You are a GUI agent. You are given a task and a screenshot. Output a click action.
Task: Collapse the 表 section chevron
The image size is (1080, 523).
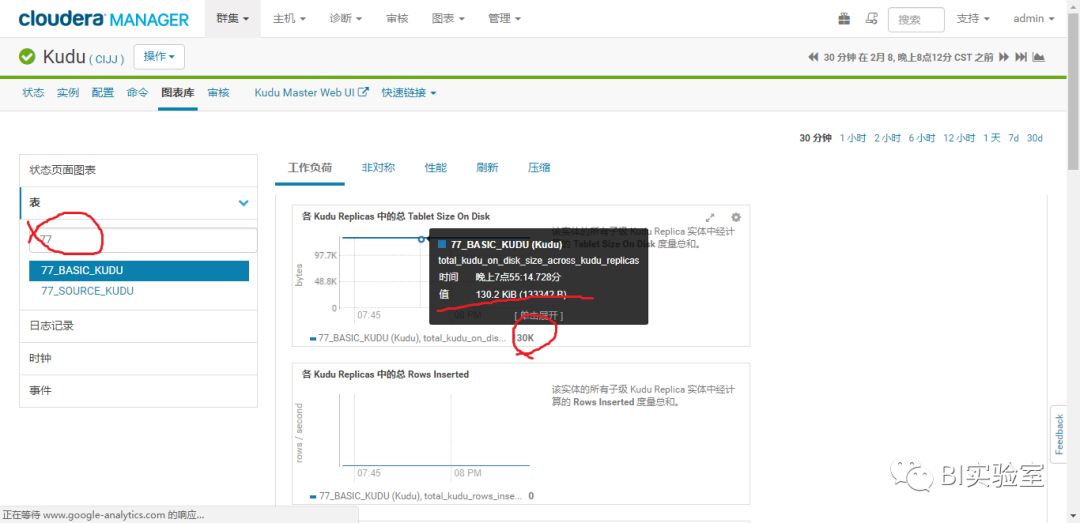point(243,203)
